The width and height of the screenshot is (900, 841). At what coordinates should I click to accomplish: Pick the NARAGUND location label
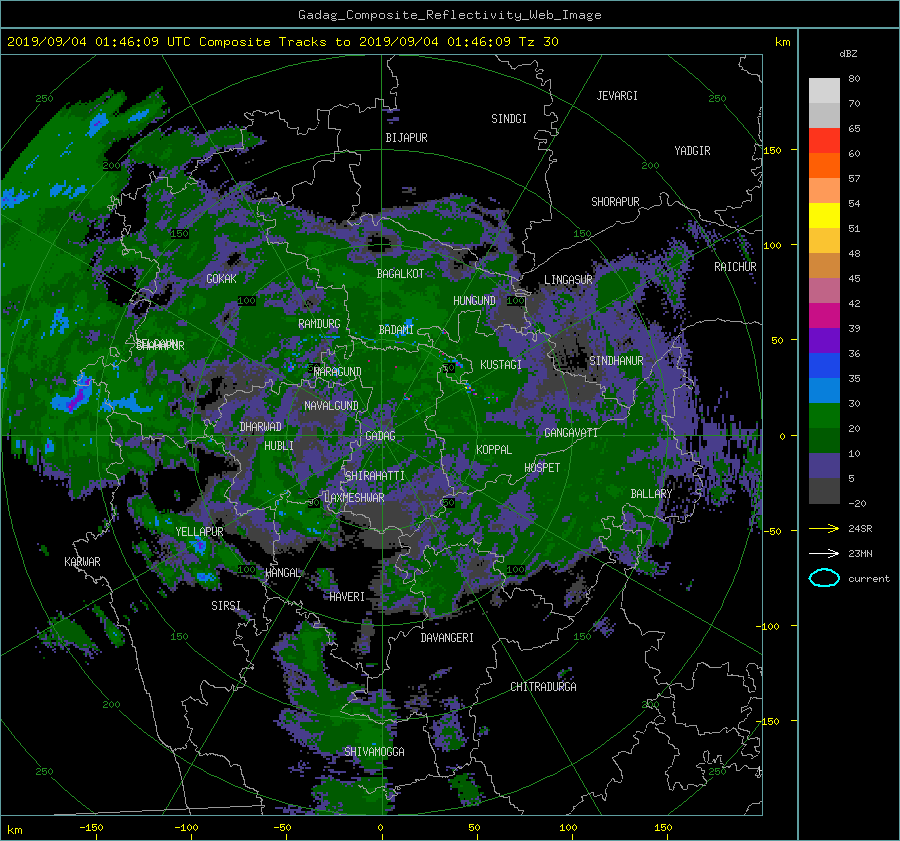[338, 372]
